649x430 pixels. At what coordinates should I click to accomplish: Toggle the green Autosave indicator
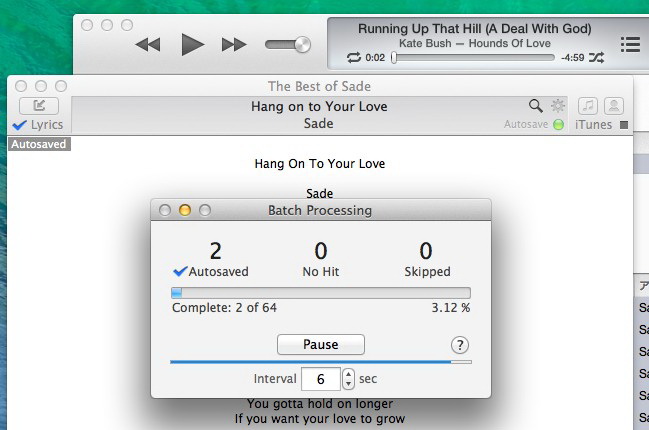pyautogui.click(x=558, y=125)
